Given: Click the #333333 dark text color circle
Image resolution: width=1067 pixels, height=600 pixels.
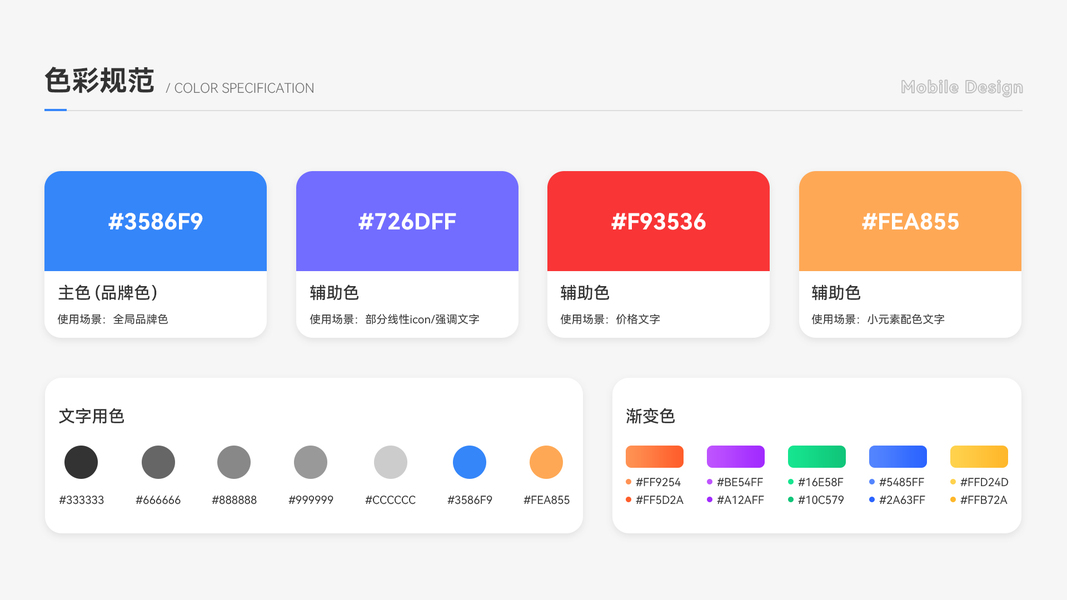Looking at the screenshot, I should [x=81, y=462].
